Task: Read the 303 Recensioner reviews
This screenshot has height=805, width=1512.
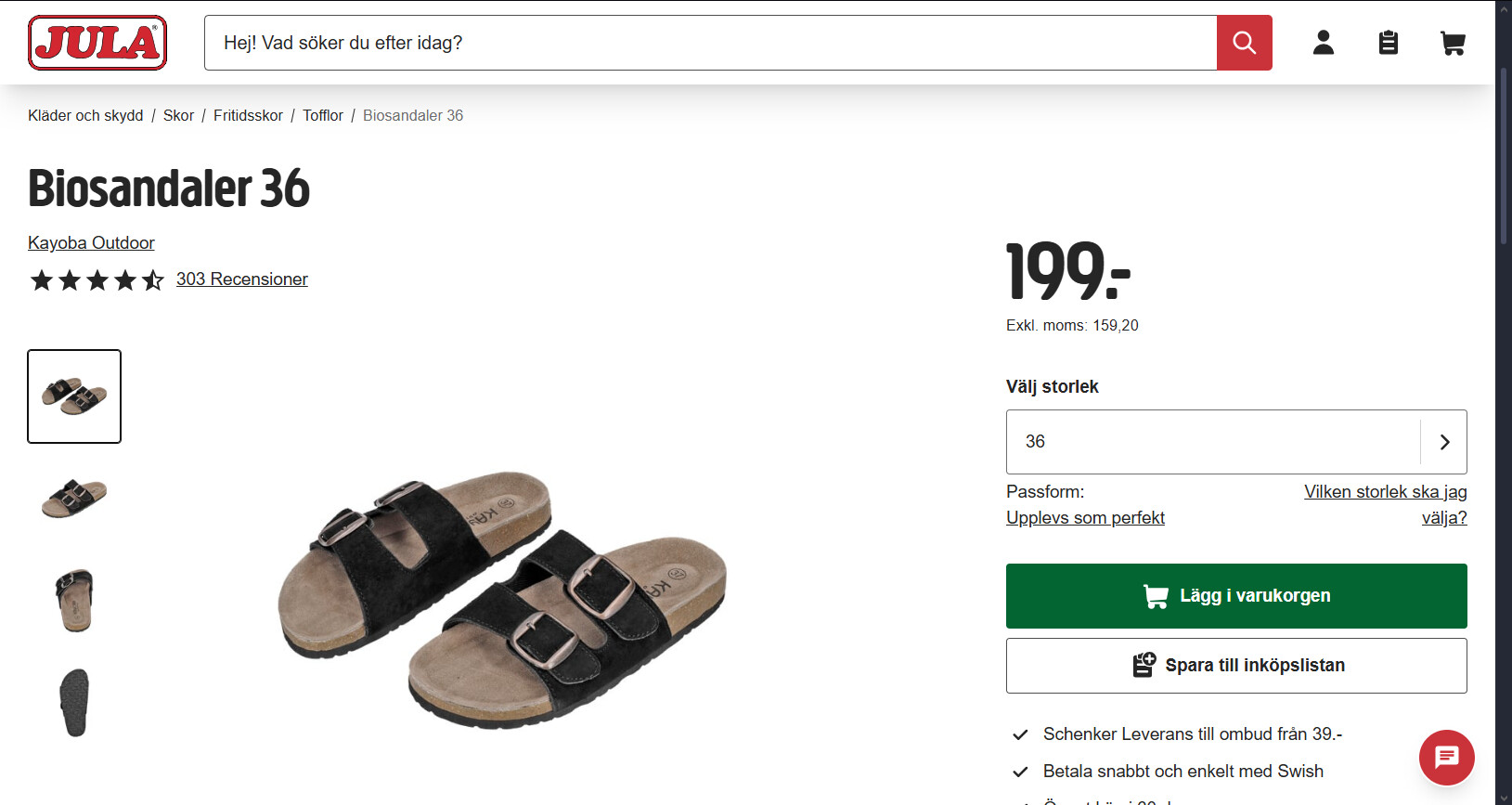Action: (x=241, y=279)
